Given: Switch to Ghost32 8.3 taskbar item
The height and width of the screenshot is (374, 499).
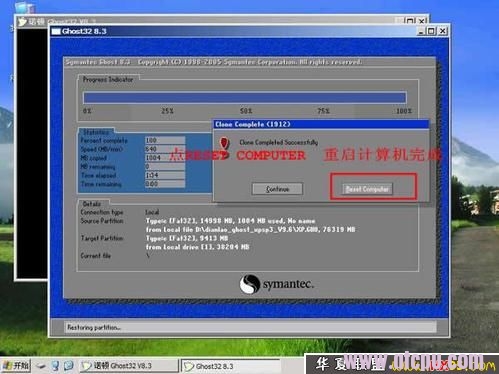Looking at the screenshot, I should (230, 366).
